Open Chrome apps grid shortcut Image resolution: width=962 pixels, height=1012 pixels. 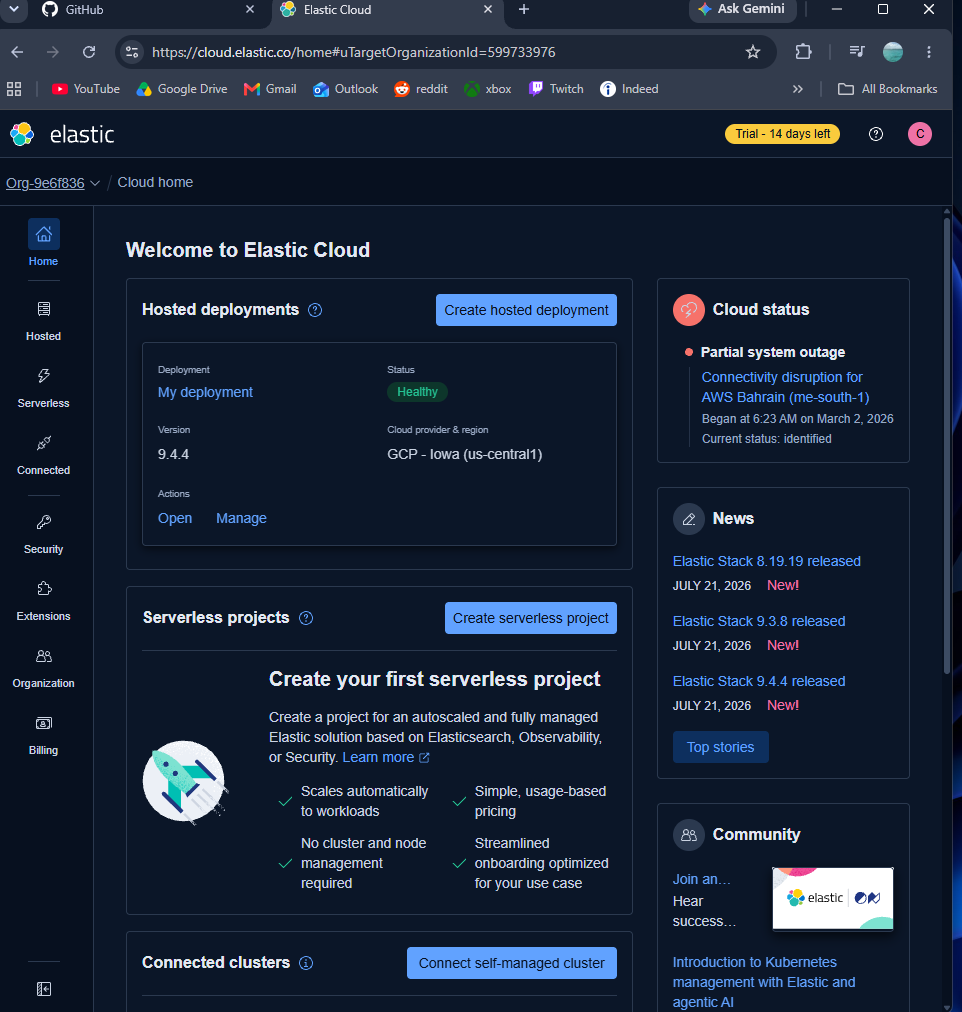point(14,89)
